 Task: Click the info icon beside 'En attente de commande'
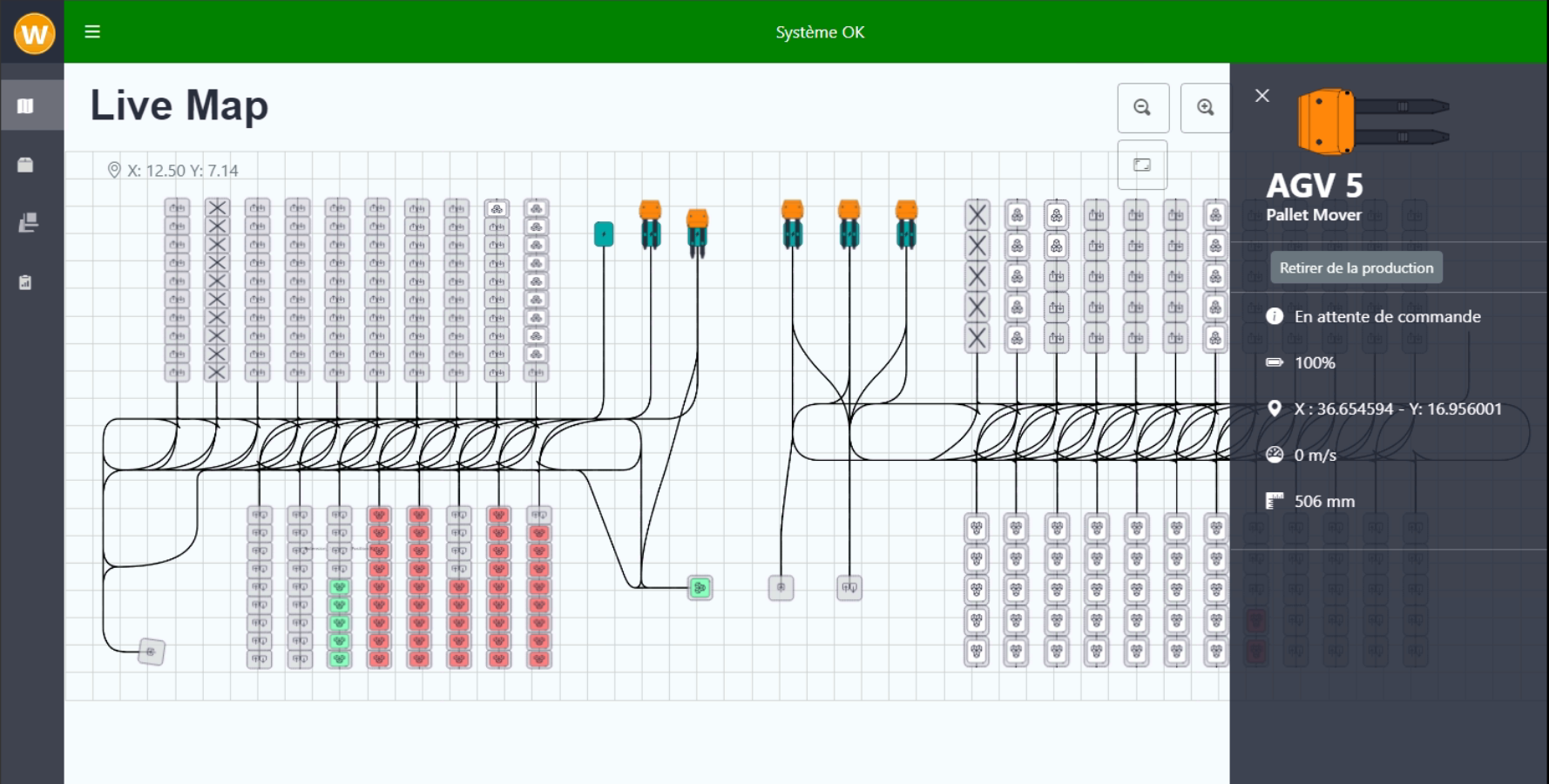click(x=1274, y=316)
